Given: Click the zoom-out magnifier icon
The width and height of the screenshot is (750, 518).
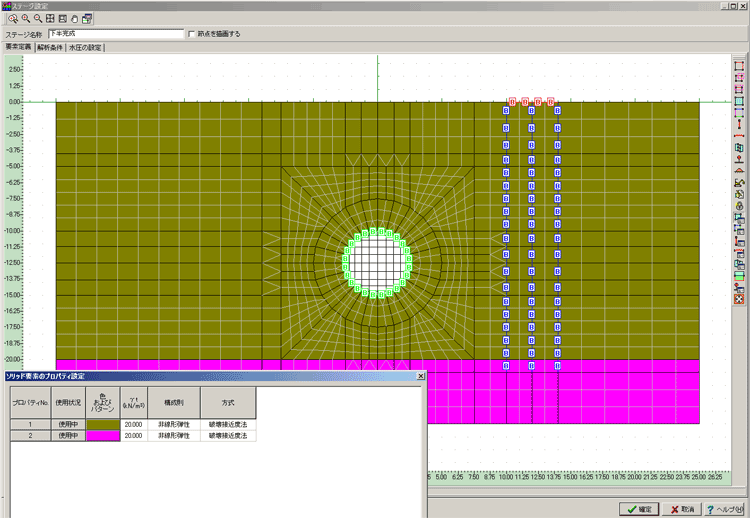Looking at the screenshot, I should pyautogui.click(x=37, y=19).
